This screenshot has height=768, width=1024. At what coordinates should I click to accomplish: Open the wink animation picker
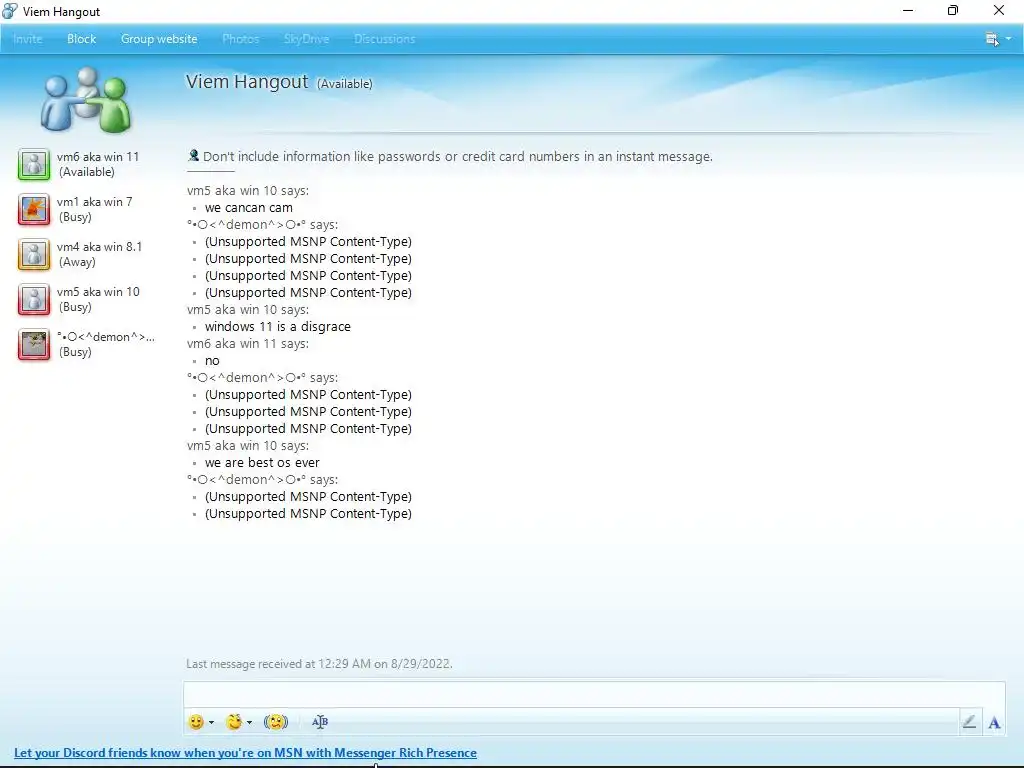(234, 722)
